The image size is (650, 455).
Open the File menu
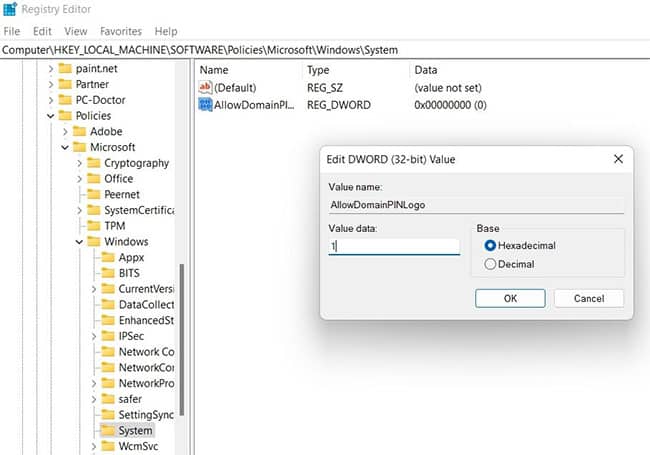(x=12, y=31)
